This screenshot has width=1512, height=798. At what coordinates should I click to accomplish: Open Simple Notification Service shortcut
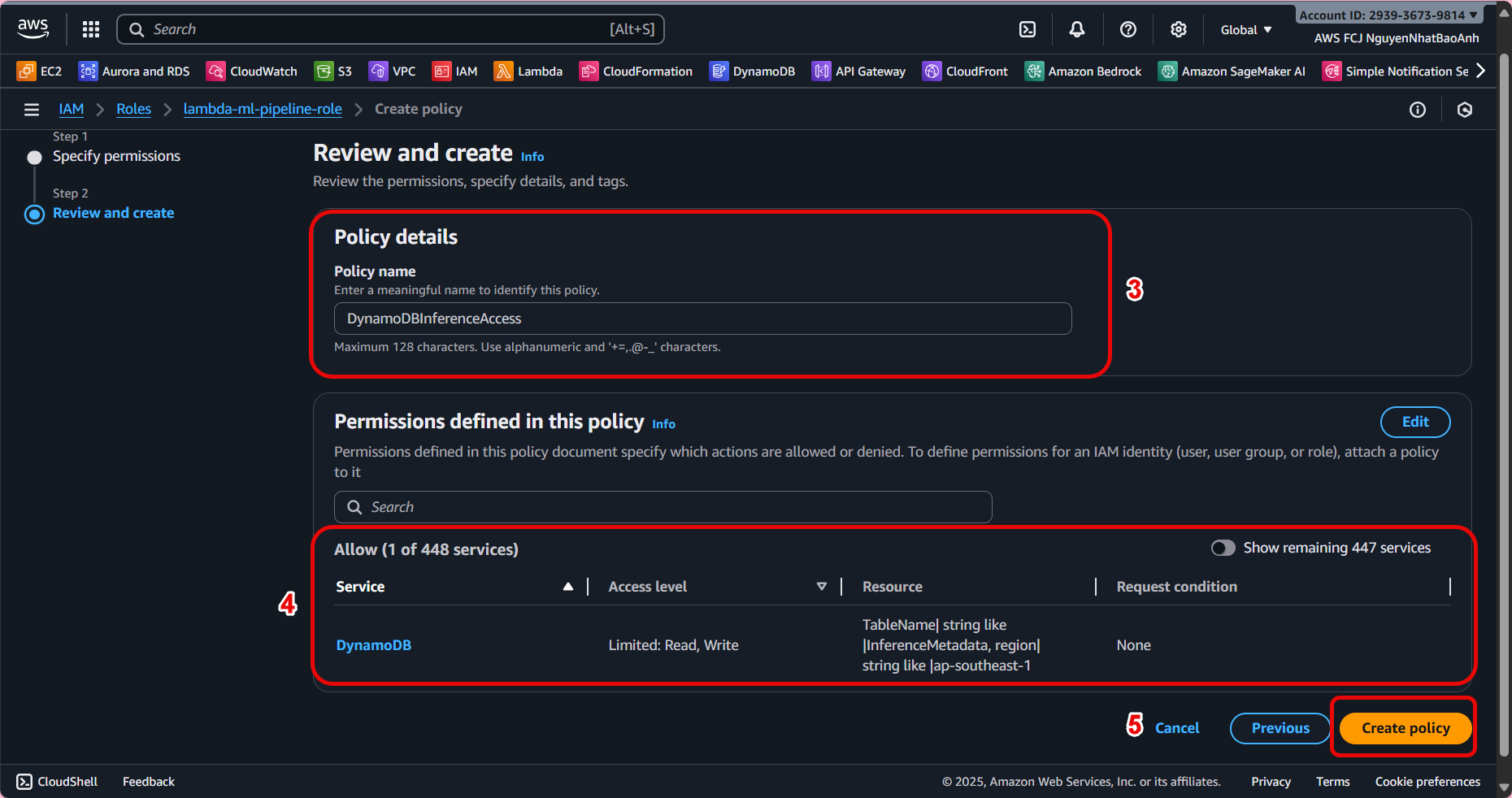click(x=1395, y=72)
